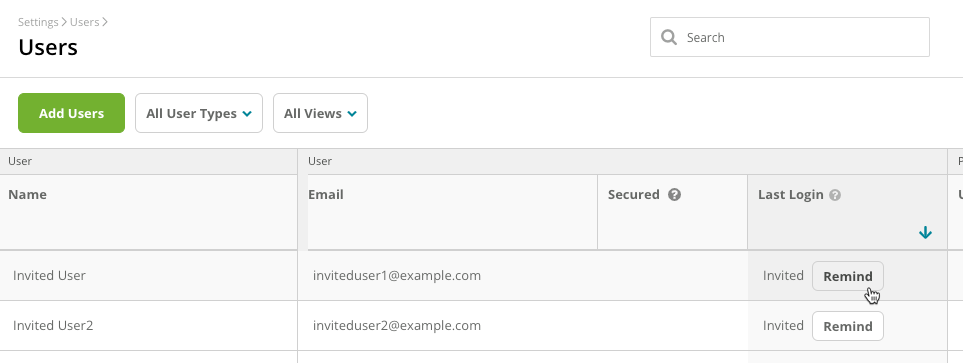This screenshot has height=363, width=963.
Task: Expand the All Views dropdown
Action: 321,113
